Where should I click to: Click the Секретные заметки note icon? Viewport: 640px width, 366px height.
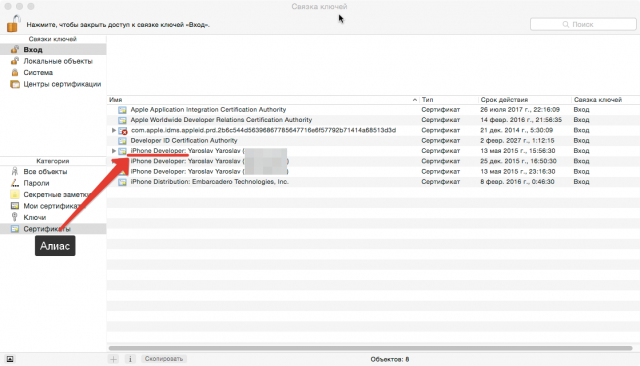(x=15, y=194)
